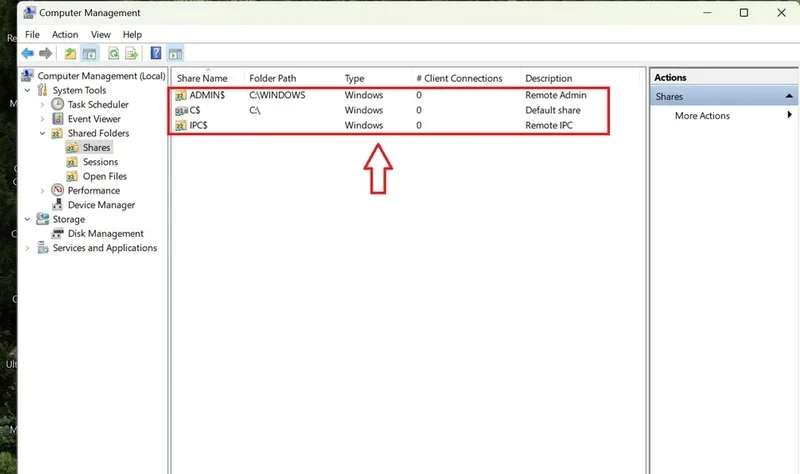Screen dimensions: 800x474
Task: Toggle Show/Hide Console Tree toolbar button
Action: (x=90, y=53)
